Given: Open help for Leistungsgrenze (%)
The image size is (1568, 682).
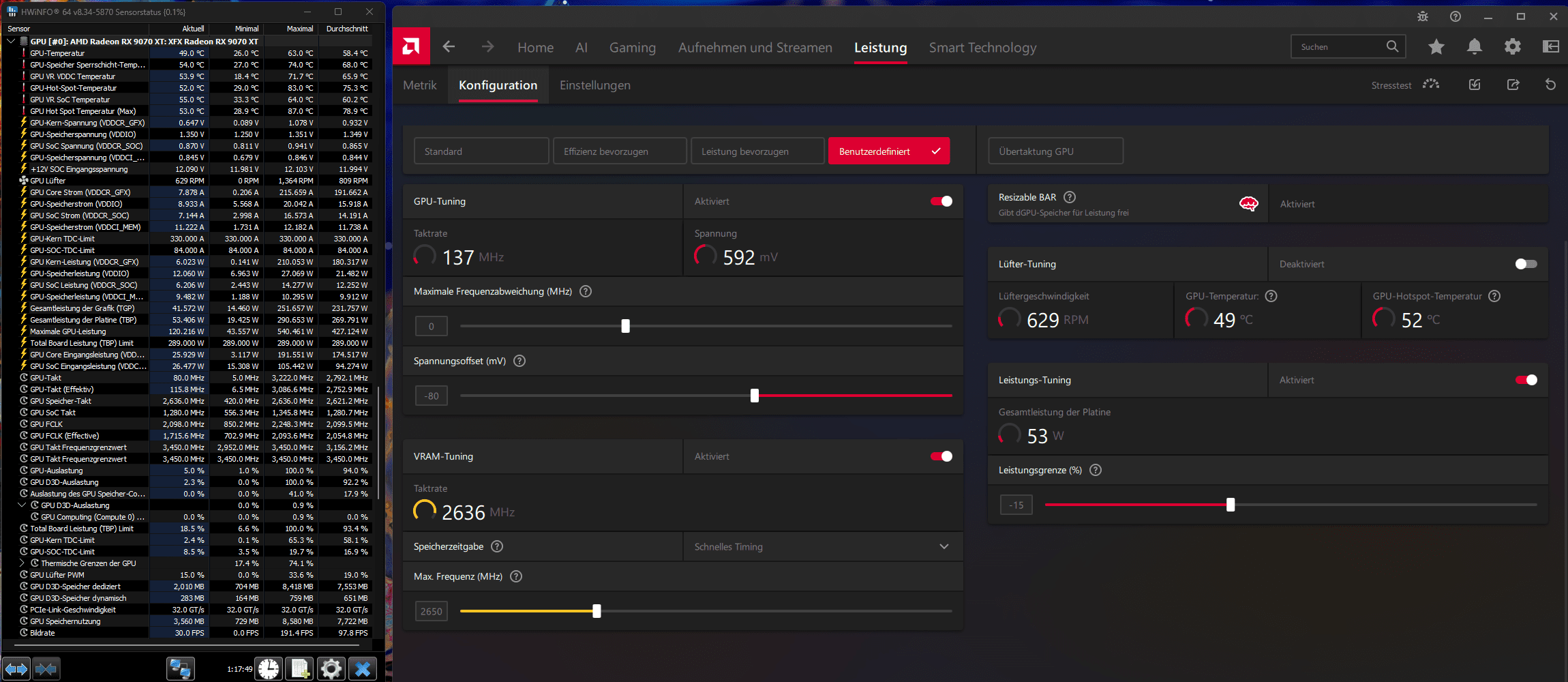Looking at the screenshot, I should 1096,470.
